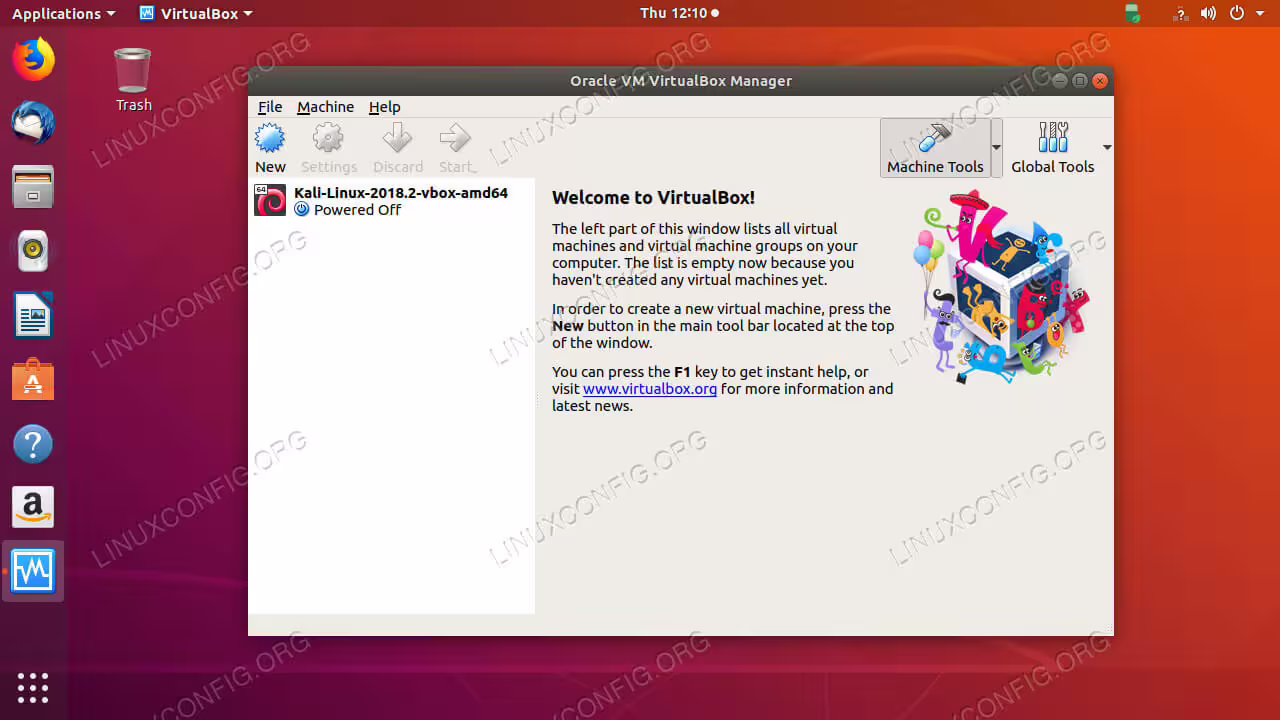Open the Help menu

[x=384, y=107]
